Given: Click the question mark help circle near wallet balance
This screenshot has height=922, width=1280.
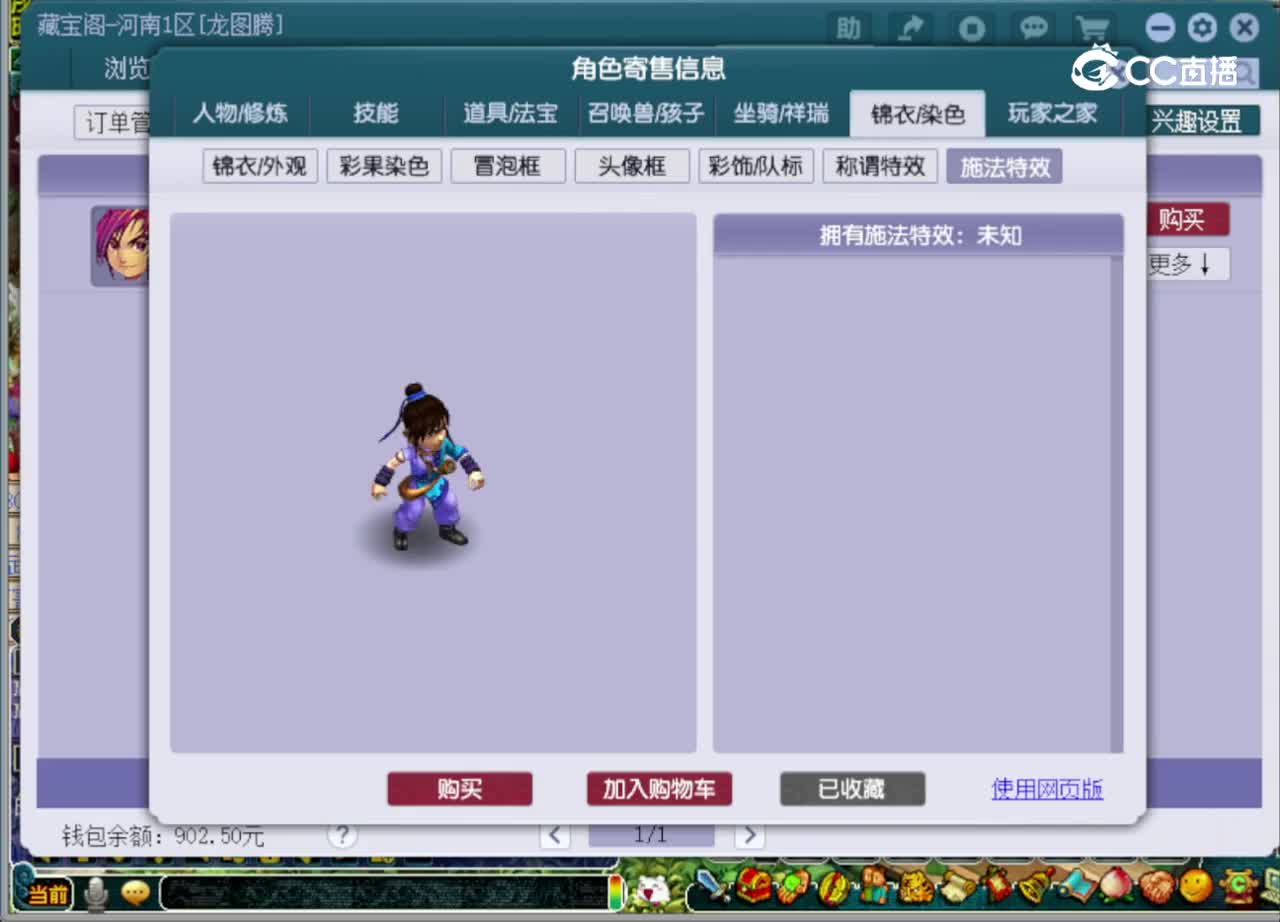Looking at the screenshot, I should pos(342,834).
